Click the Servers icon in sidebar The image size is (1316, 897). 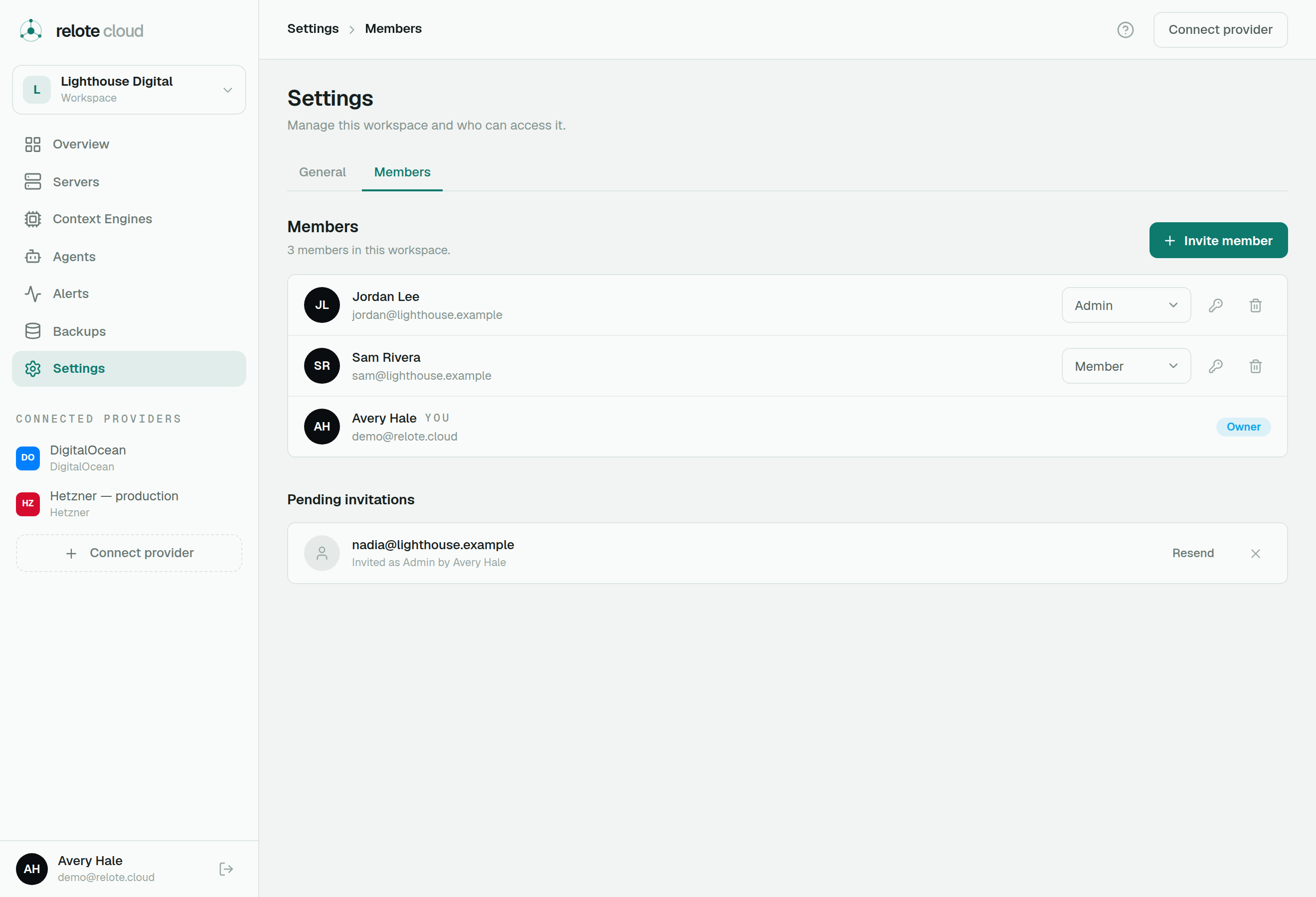pyautogui.click(x=33, y=182)
